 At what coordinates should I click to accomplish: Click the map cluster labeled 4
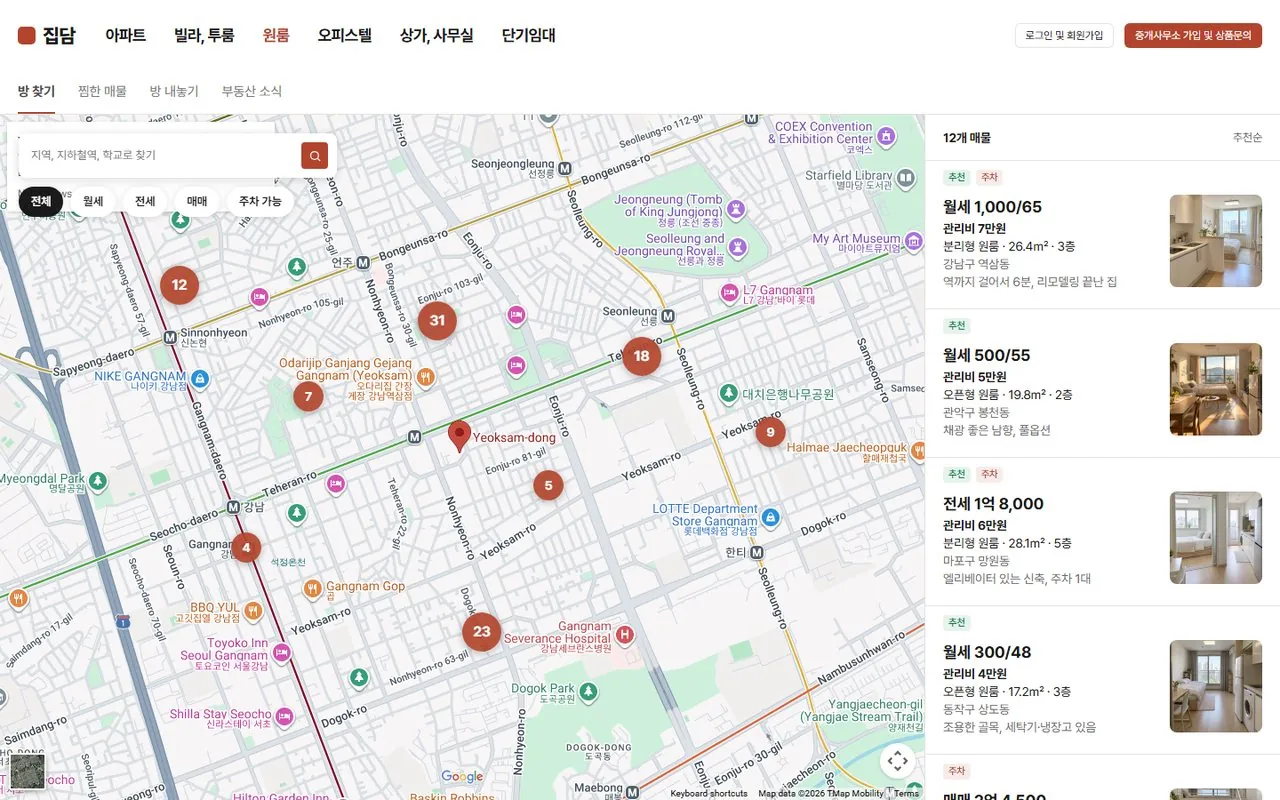click(x=246, y=548)
